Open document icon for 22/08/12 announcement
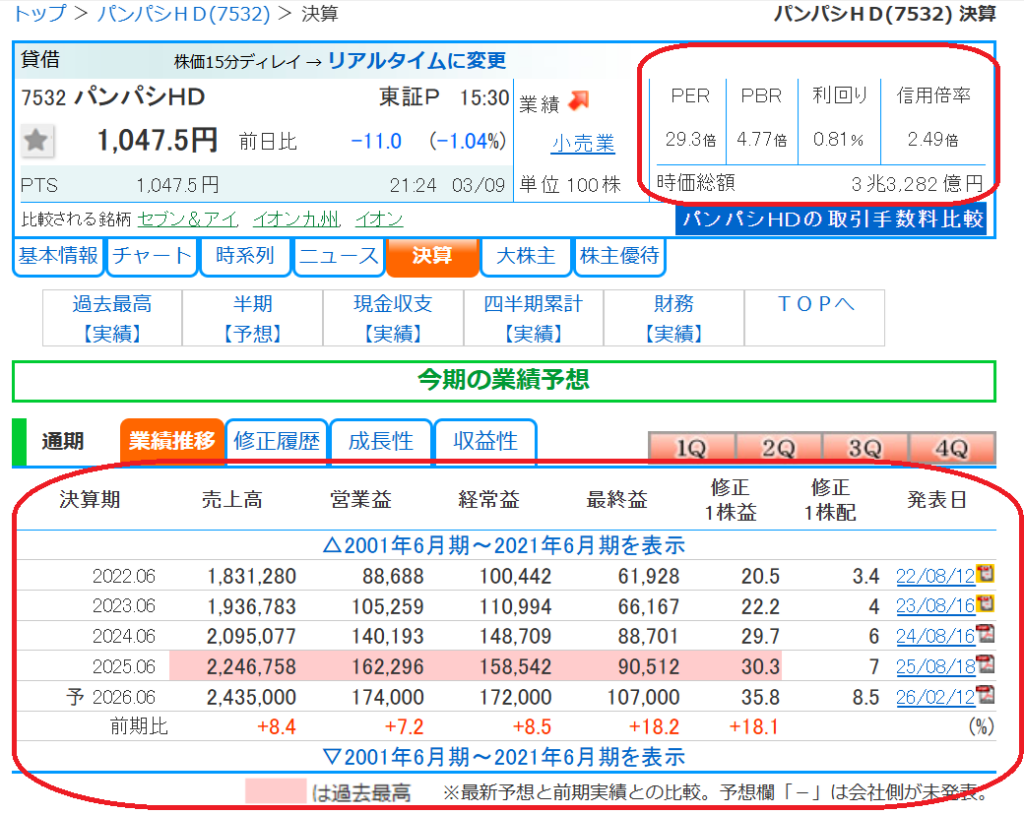 (985, 574)
